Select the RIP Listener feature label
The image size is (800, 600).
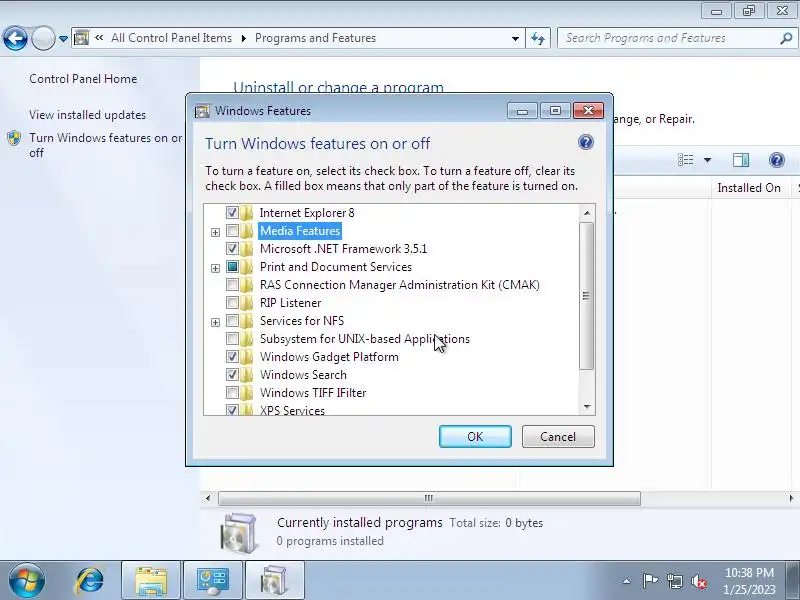pyautogui.click(x=290, y=303)
